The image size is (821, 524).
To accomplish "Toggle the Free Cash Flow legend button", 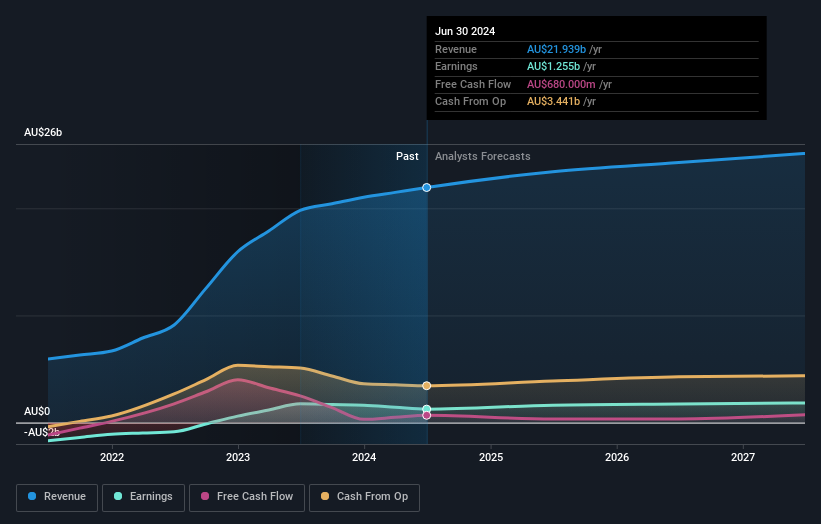I will pyautogui.click(x=247, y=497).
